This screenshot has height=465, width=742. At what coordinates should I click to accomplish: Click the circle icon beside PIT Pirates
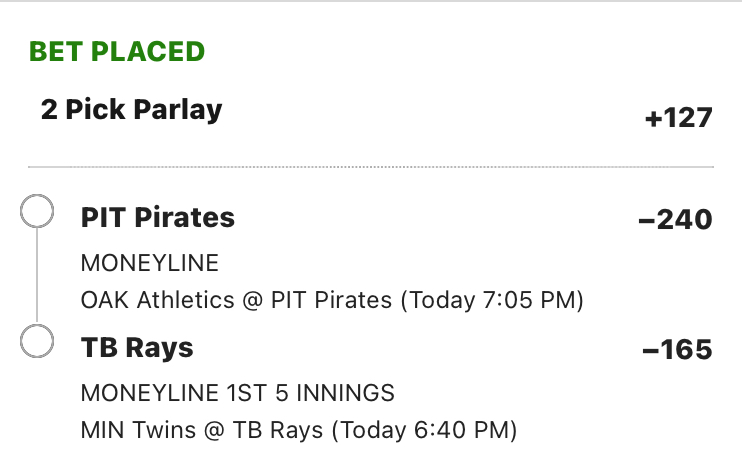[37, 213]
